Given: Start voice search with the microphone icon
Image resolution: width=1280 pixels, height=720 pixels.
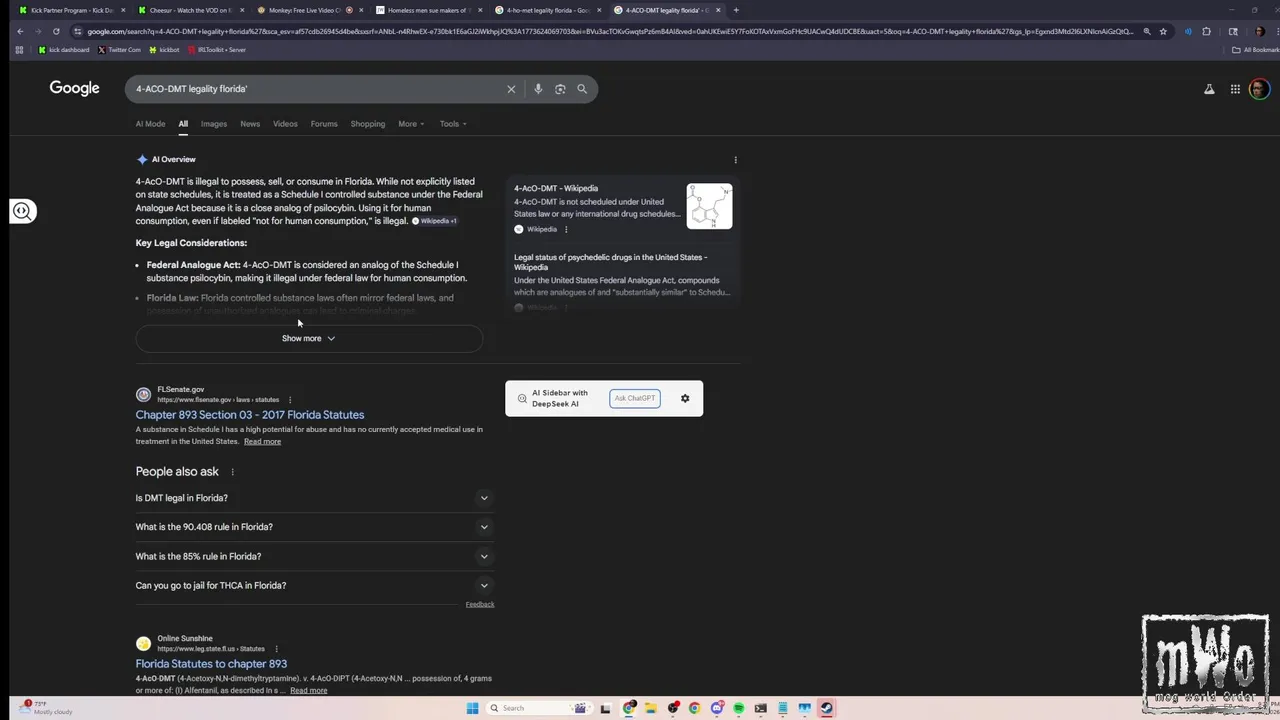Looking at the screenshot, I should click(x=538, y=89).
